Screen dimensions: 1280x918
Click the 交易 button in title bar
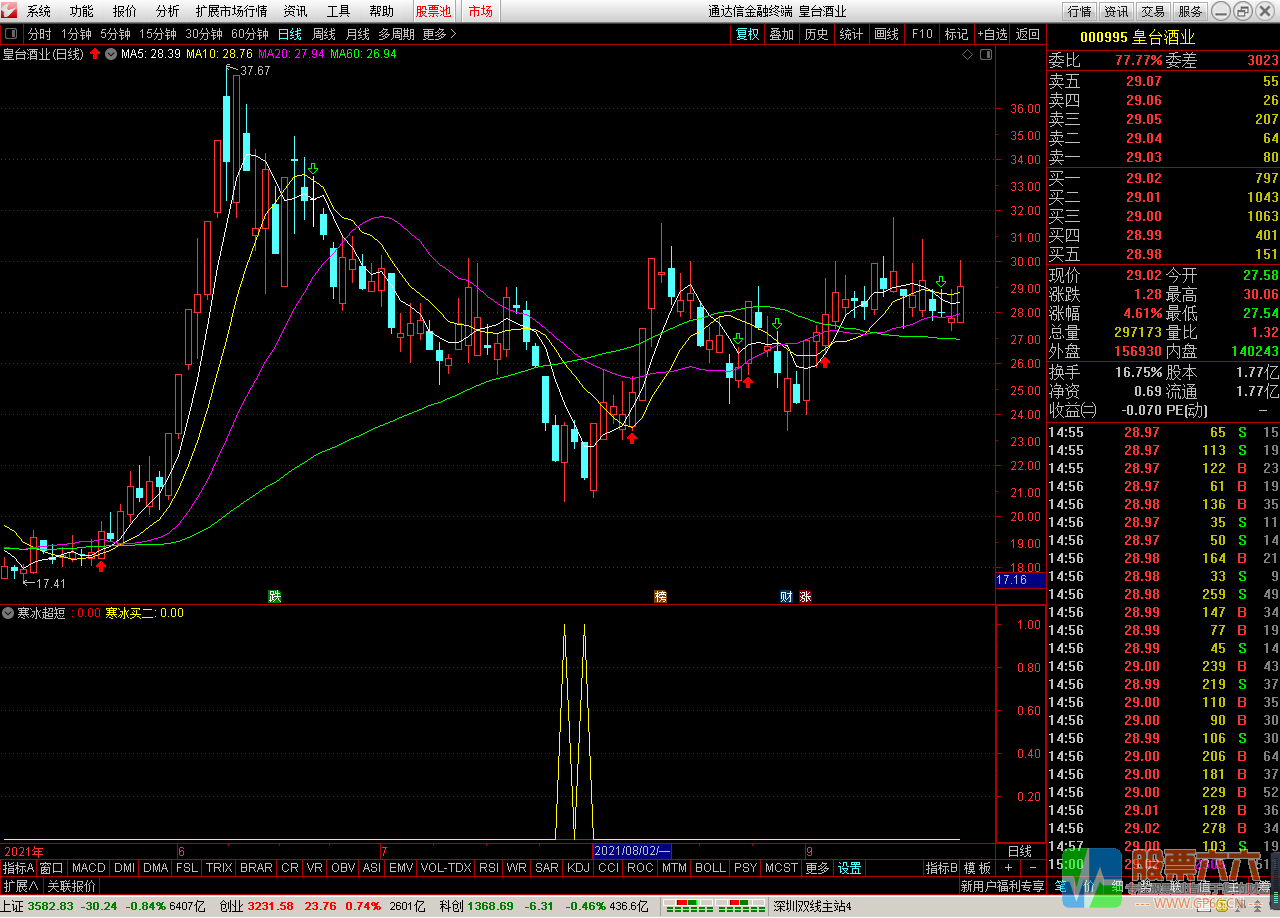[x=1153, y=12]
